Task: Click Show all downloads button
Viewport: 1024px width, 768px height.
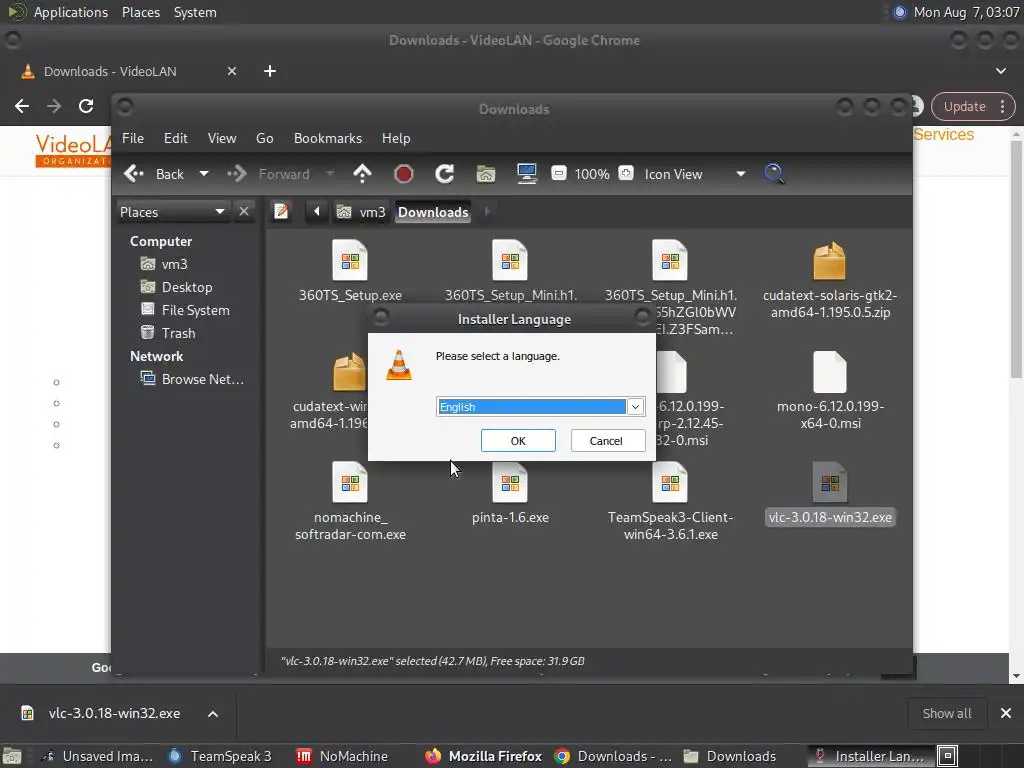Action: pyautogui.click(x=946, y=714)
